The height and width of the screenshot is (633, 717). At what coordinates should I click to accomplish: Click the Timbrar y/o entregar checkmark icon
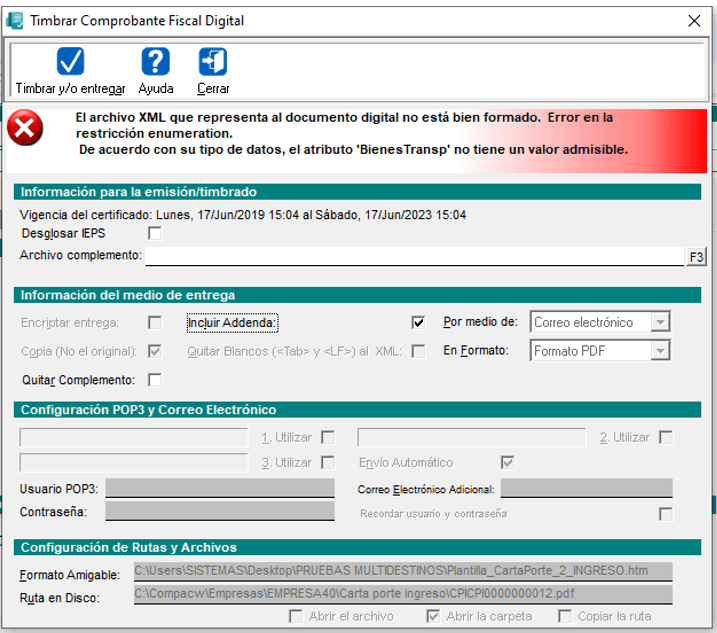click(x=70, y=61)
